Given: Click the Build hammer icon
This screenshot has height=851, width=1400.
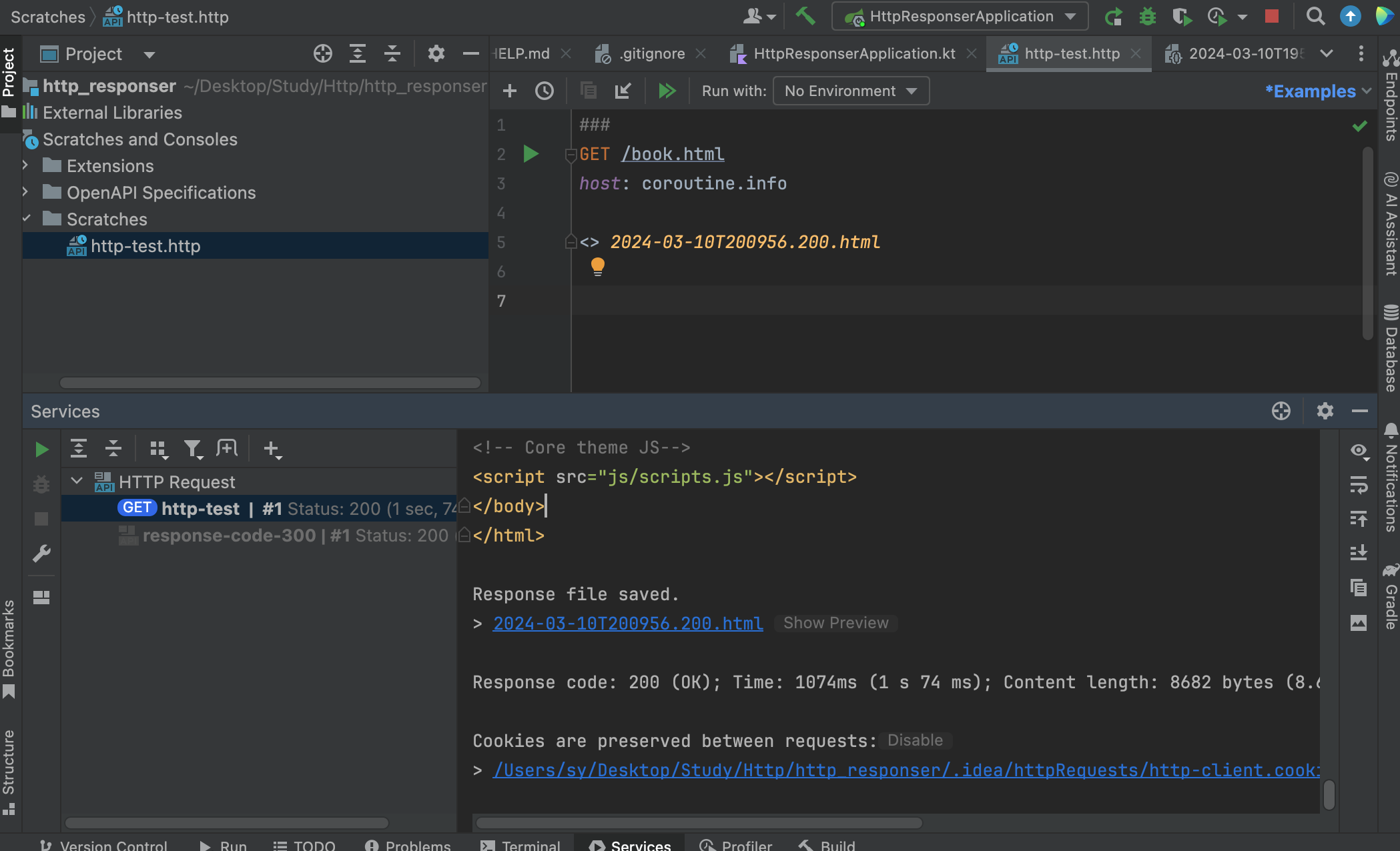Looking at the screenshot, I should pyautogui.click(x=805, y=16).
